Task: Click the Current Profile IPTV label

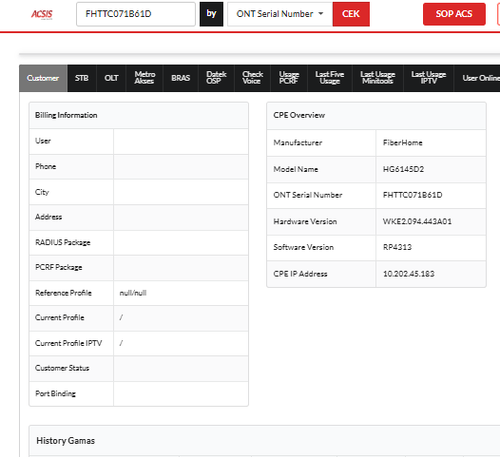Action: (68, 343)
